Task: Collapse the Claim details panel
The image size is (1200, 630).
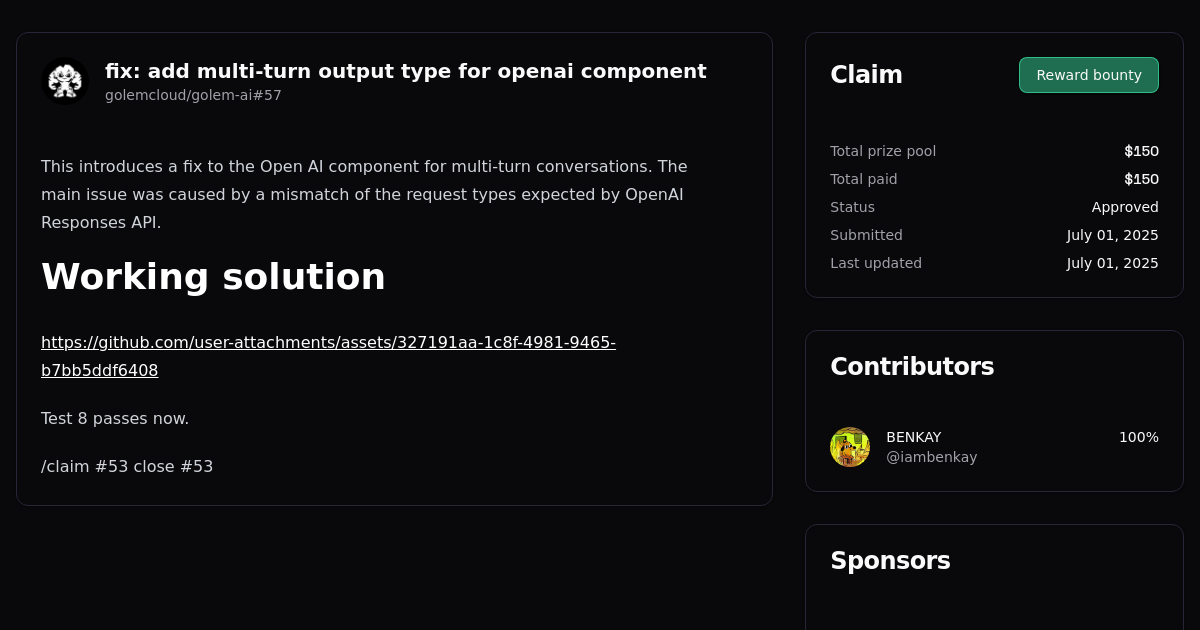Action: click(866, 74)
